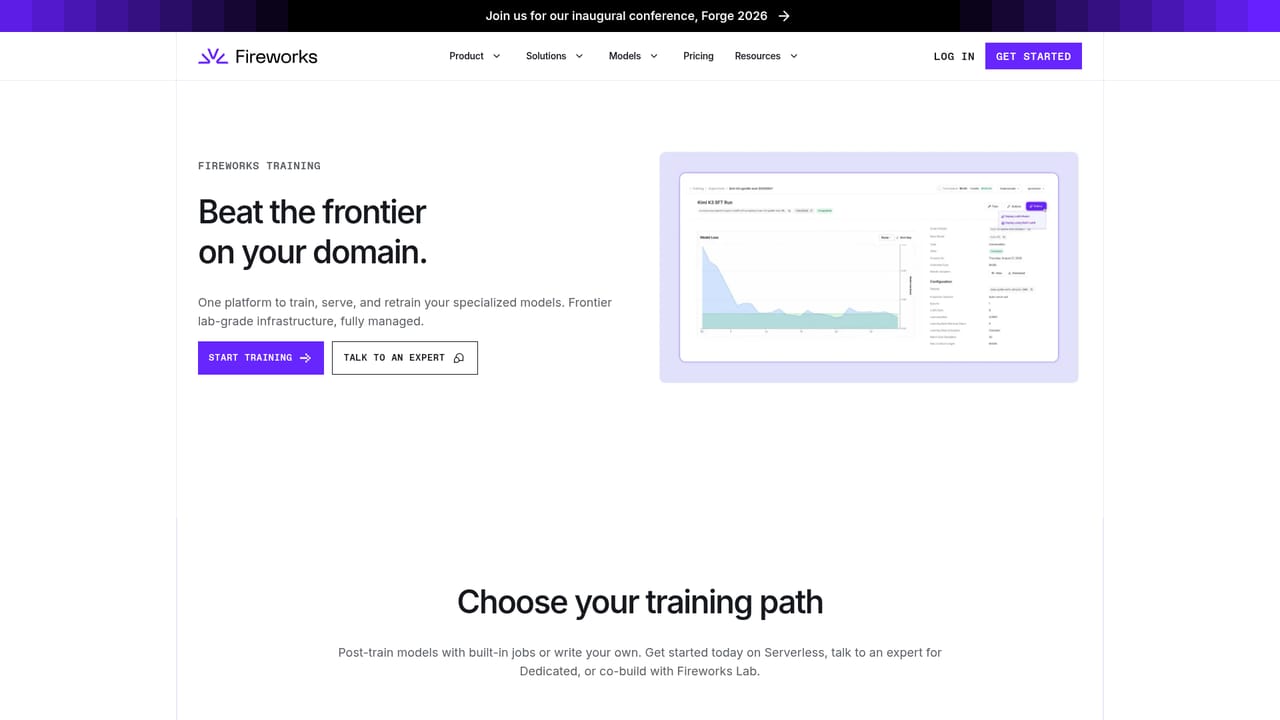Click the TALK TO AN EXPERT button
This screenshot has width=1280, height=720.
[405, 358]
